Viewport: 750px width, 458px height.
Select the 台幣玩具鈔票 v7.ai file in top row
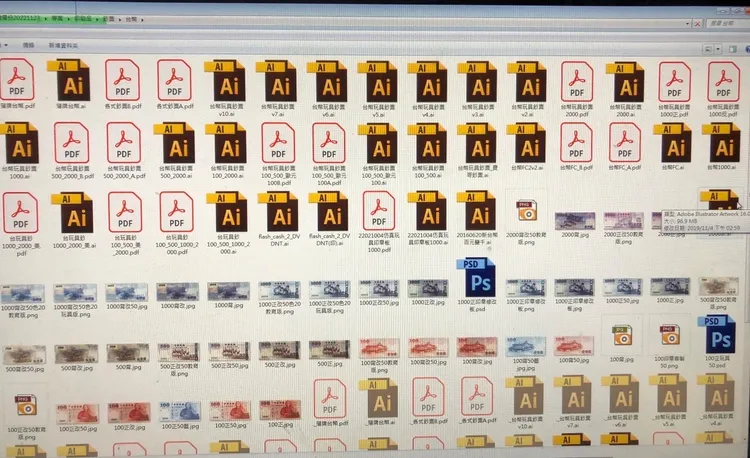[280, 82]
